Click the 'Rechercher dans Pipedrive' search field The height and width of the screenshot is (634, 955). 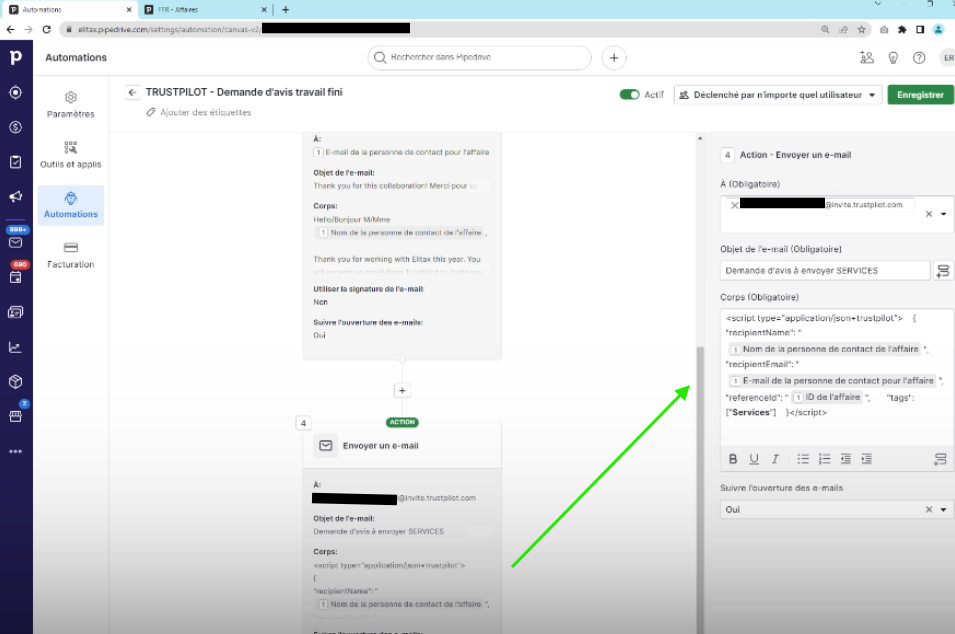coord(483,58)
